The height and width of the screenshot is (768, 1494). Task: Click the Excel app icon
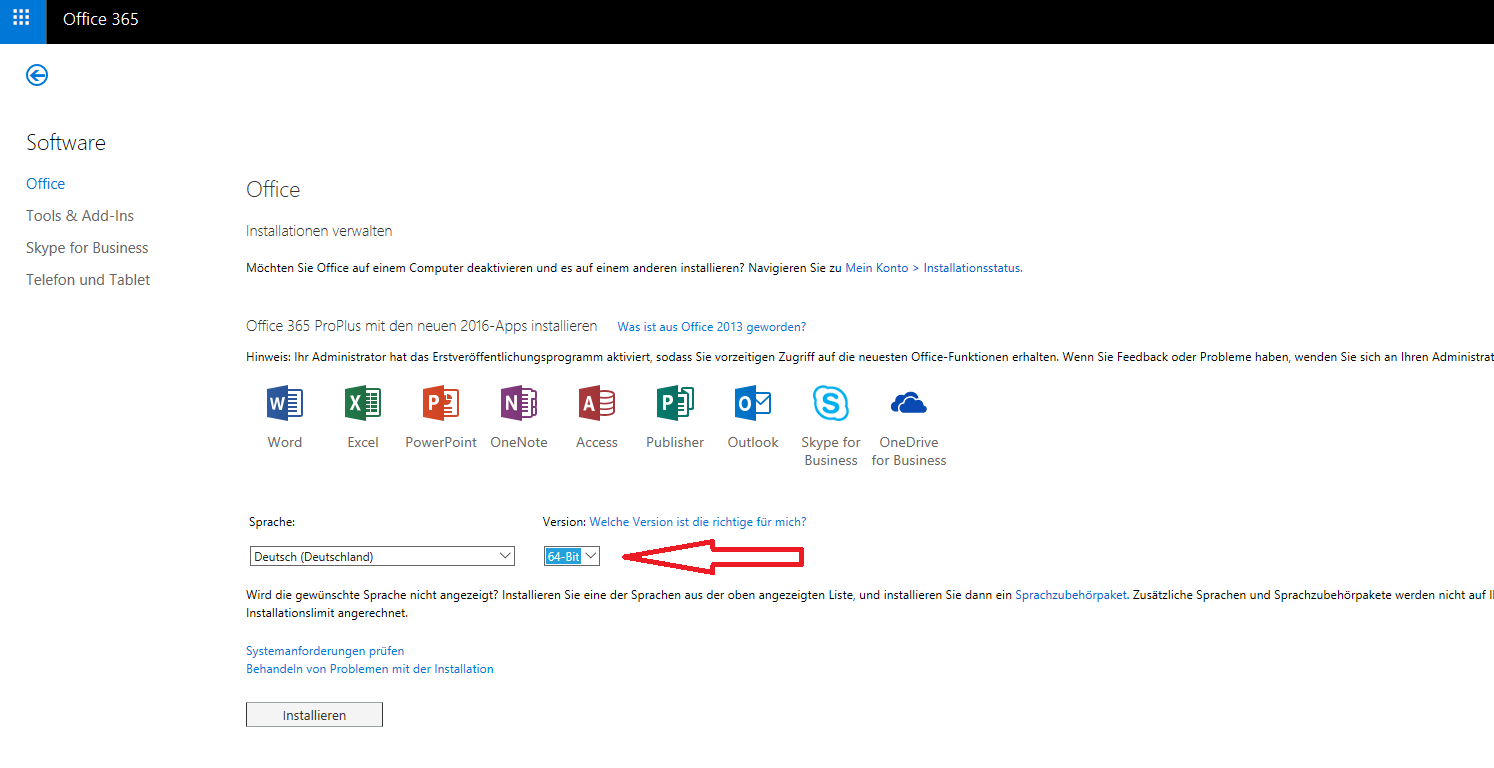pyautogui.click(x=363, y=404)
